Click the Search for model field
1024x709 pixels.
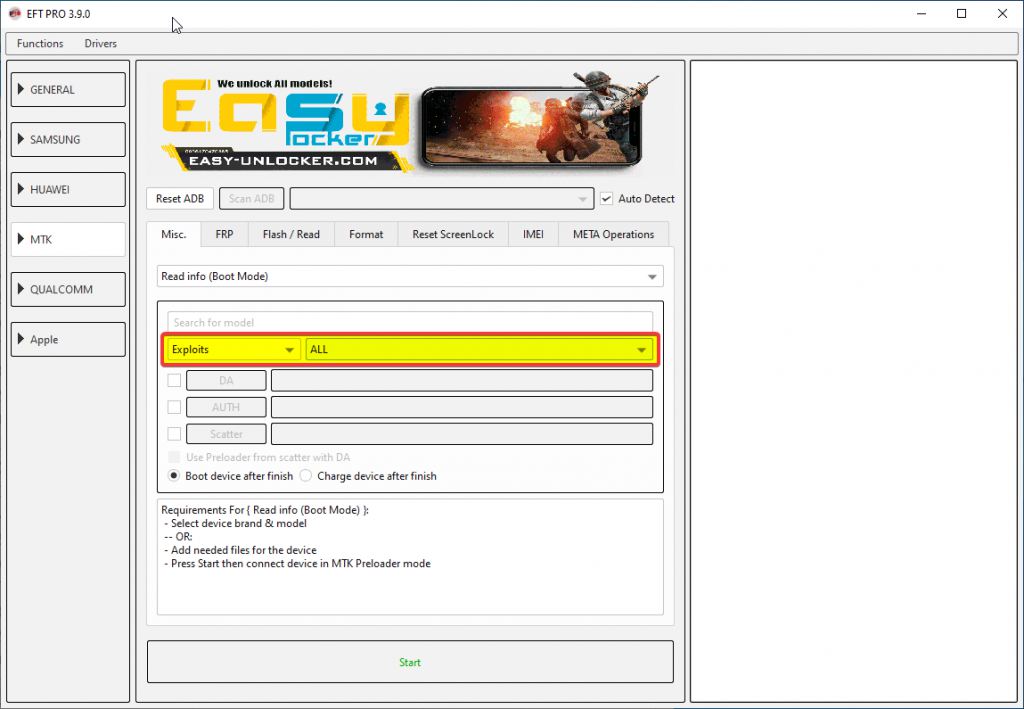410,322
